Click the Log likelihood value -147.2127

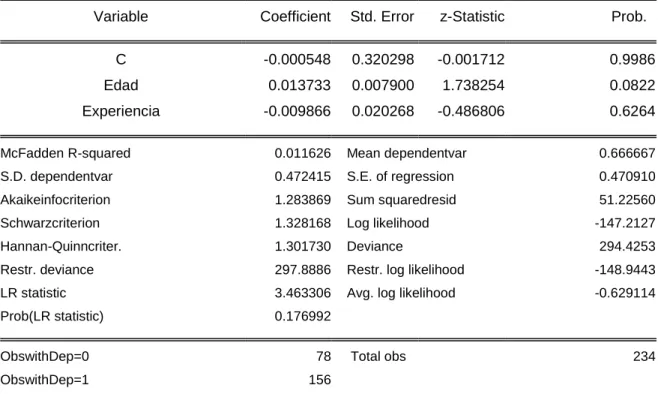625,223
